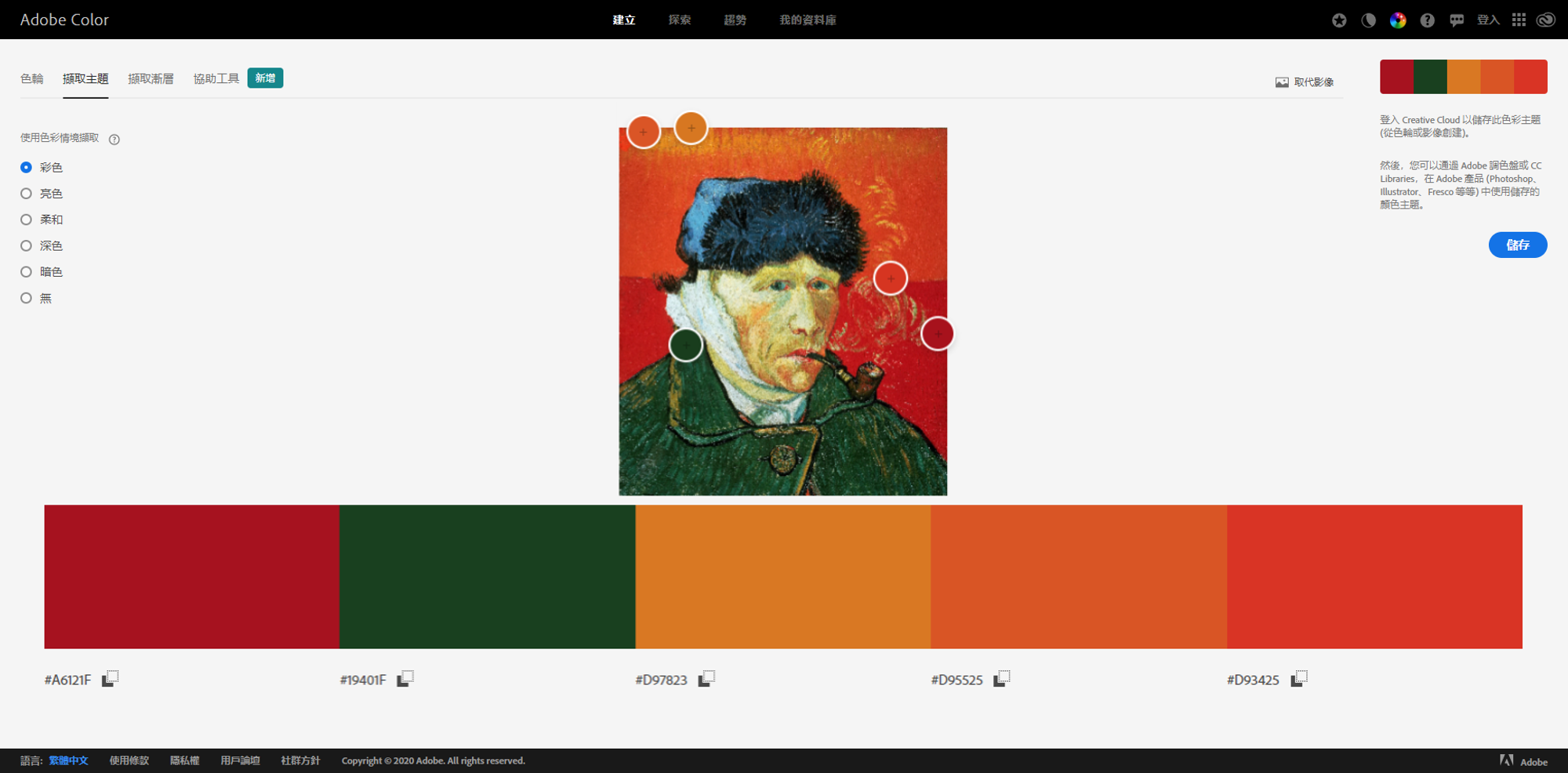Switch to the 擷取主題 tab
Viewport: 1568px width, 773px height.
coord(85,78)
